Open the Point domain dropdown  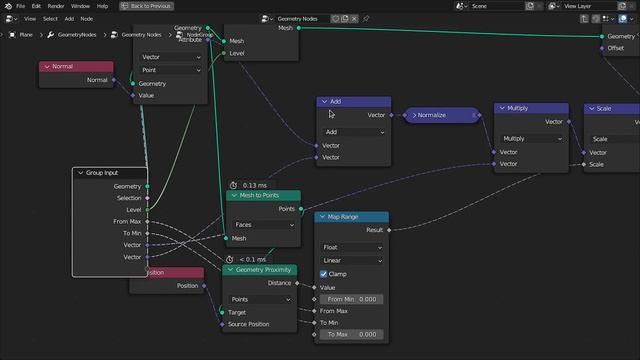[171, 70]
